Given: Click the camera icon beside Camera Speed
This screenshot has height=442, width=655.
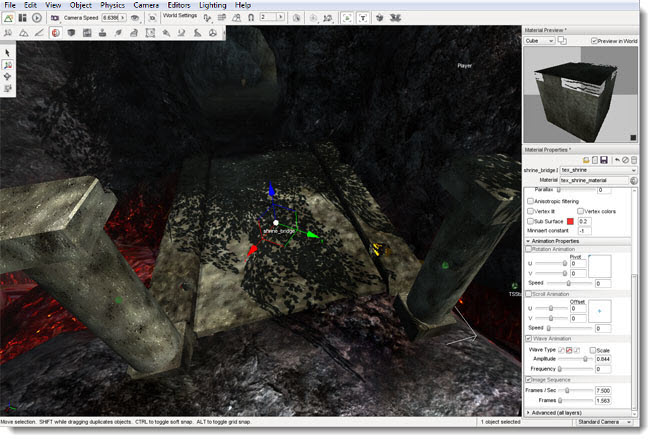Looking at the screenshot, I should pyautogui.click(x=57, y=18).
